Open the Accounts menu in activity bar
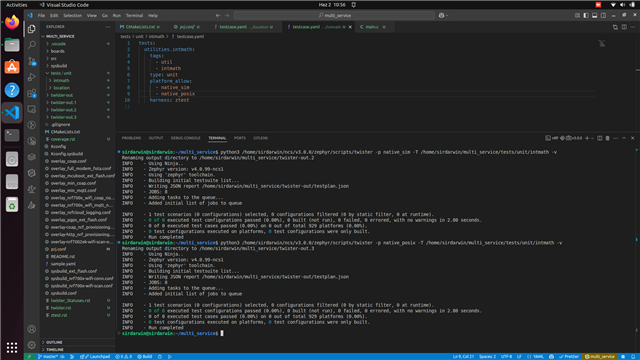 coord(31,329)
